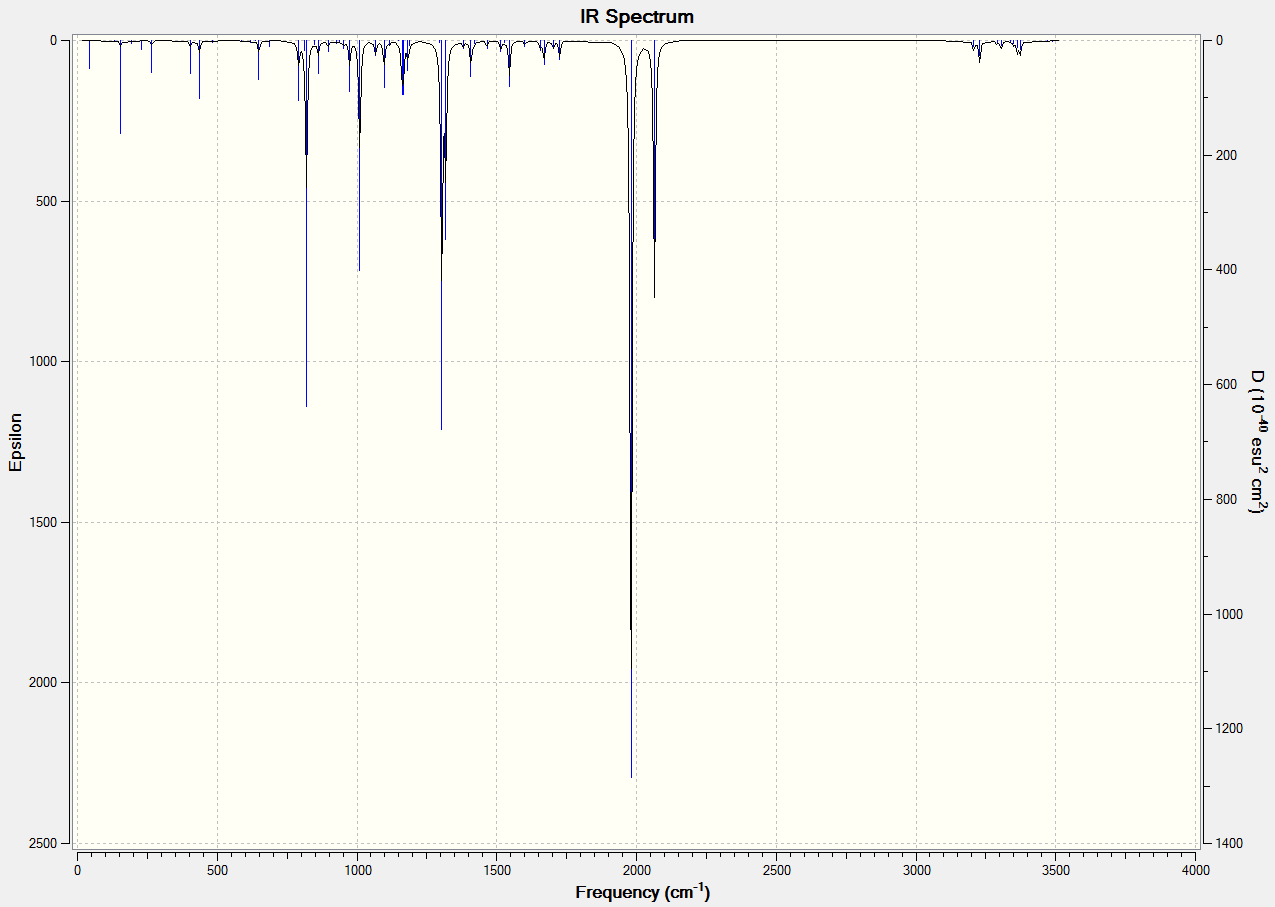Select the 600 tick label on the right axis
The image size is (1275, 907).
coord(1226,384)
